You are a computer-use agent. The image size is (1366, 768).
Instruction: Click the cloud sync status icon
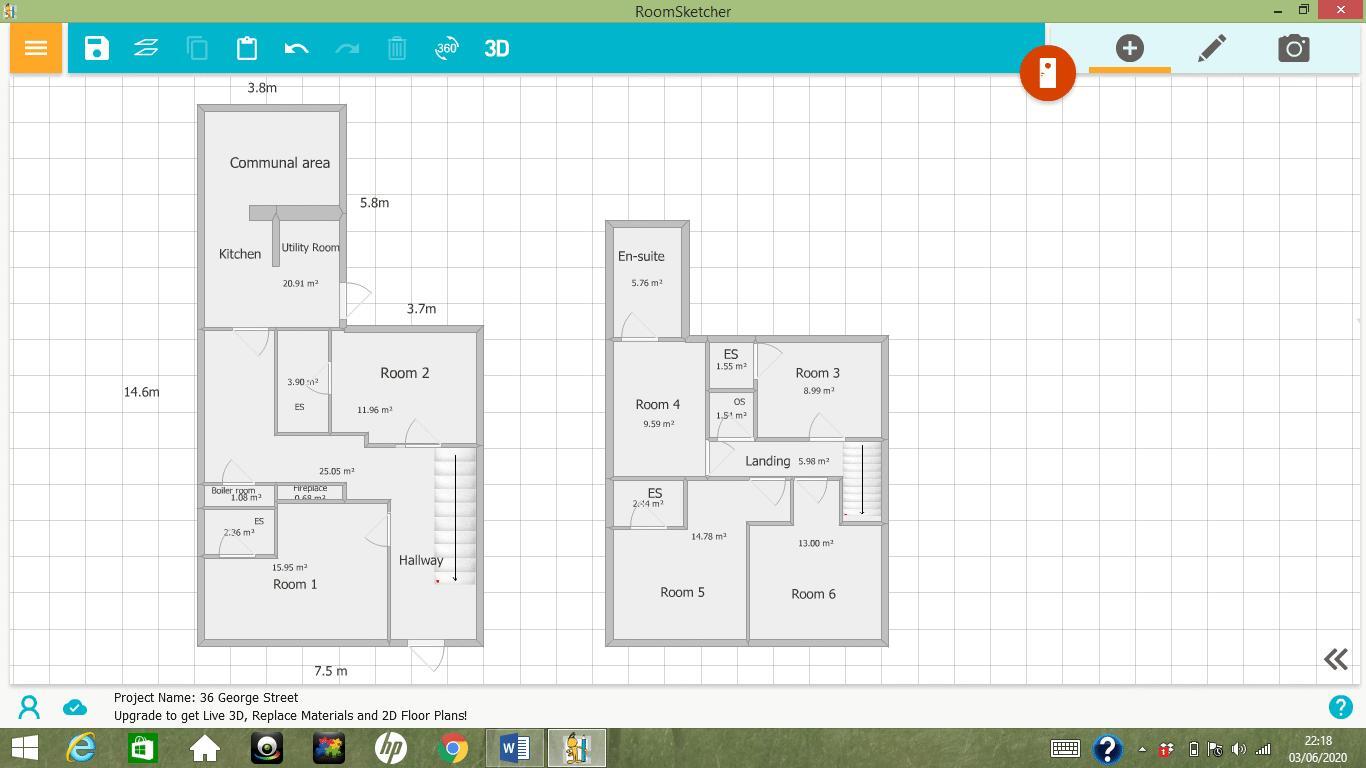pyautogui.click(x=75, y=708)
